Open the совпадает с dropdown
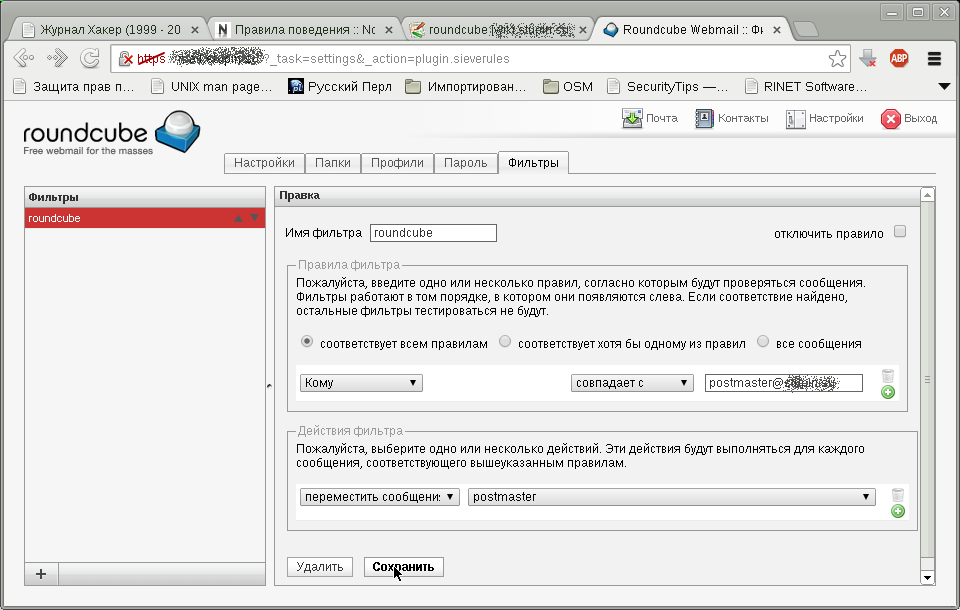 click(x=633, y=382)
